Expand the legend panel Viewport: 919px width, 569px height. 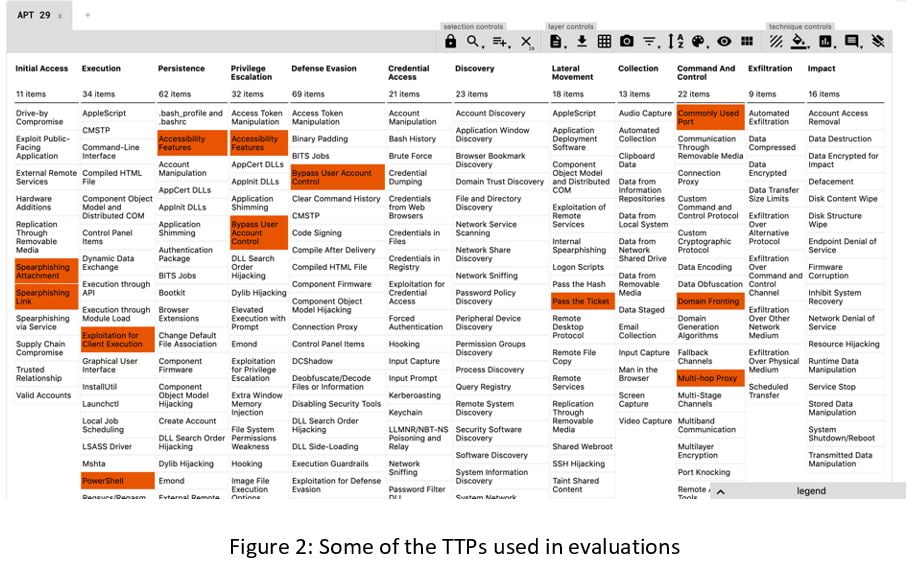(720, 491)
